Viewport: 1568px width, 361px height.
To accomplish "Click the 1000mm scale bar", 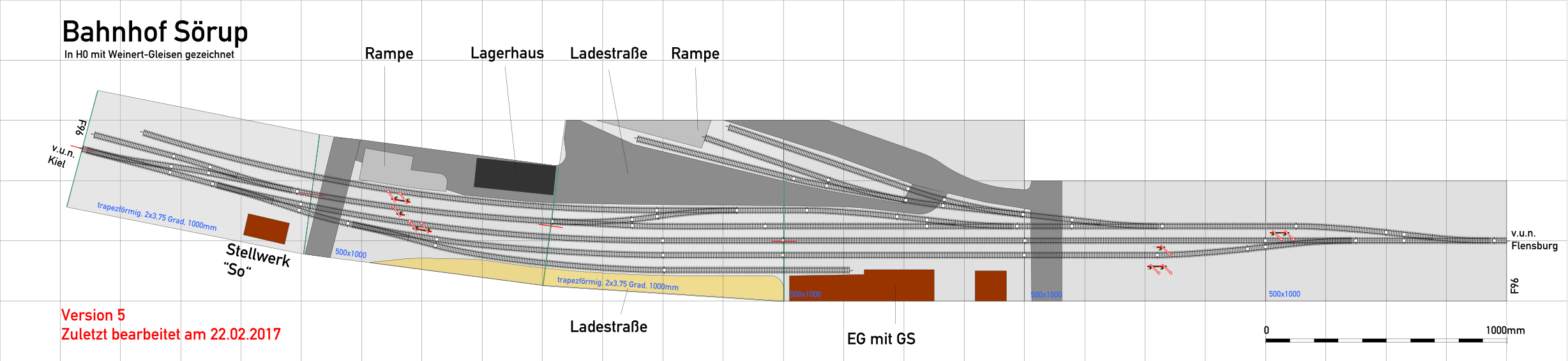I will point(1385,341).
